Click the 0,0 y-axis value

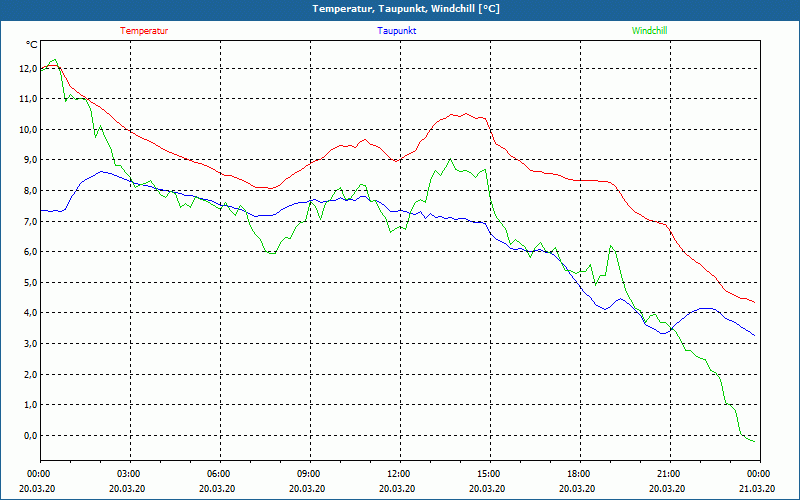point(30,436)
